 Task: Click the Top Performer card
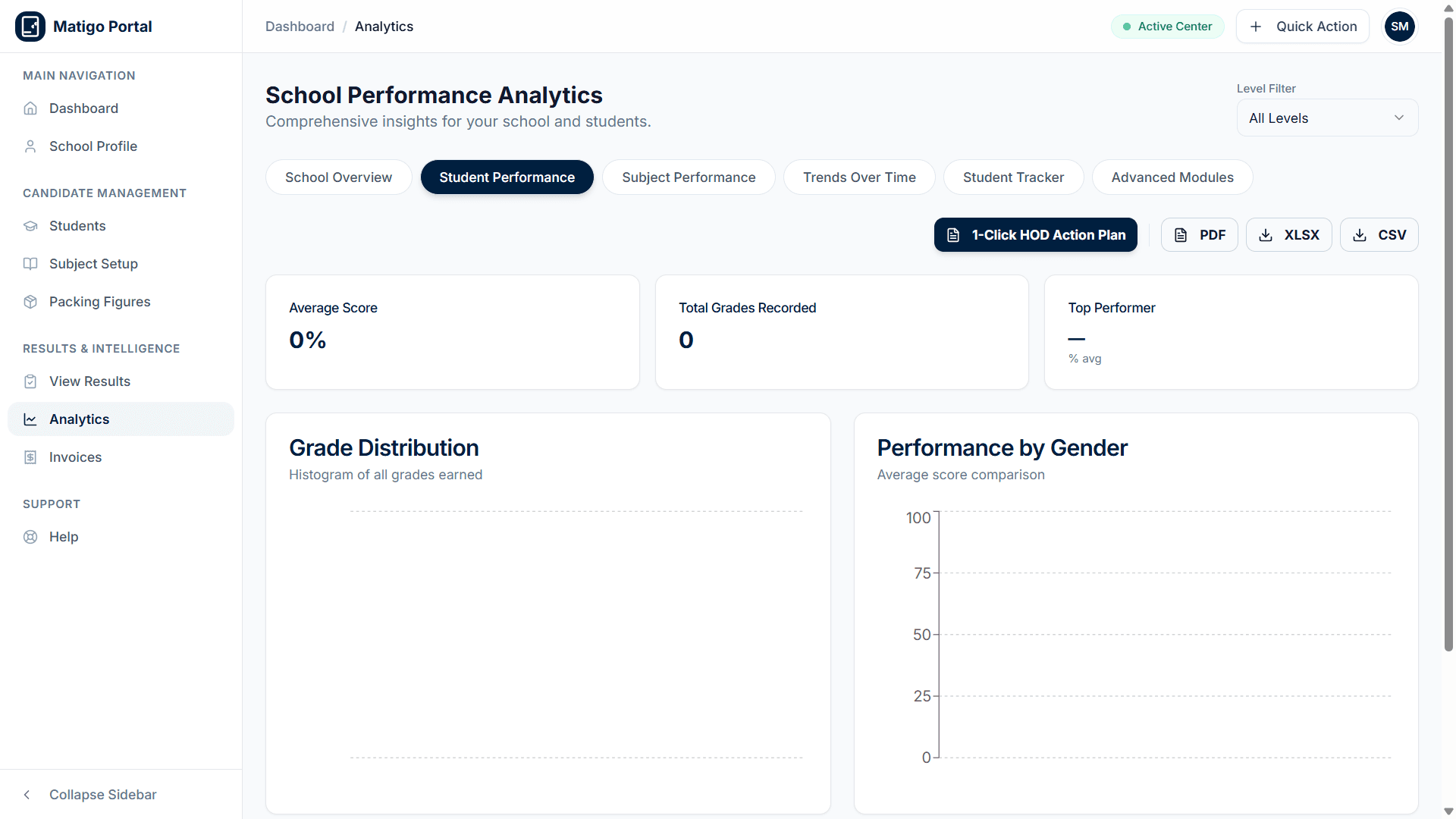point(1232,332)
